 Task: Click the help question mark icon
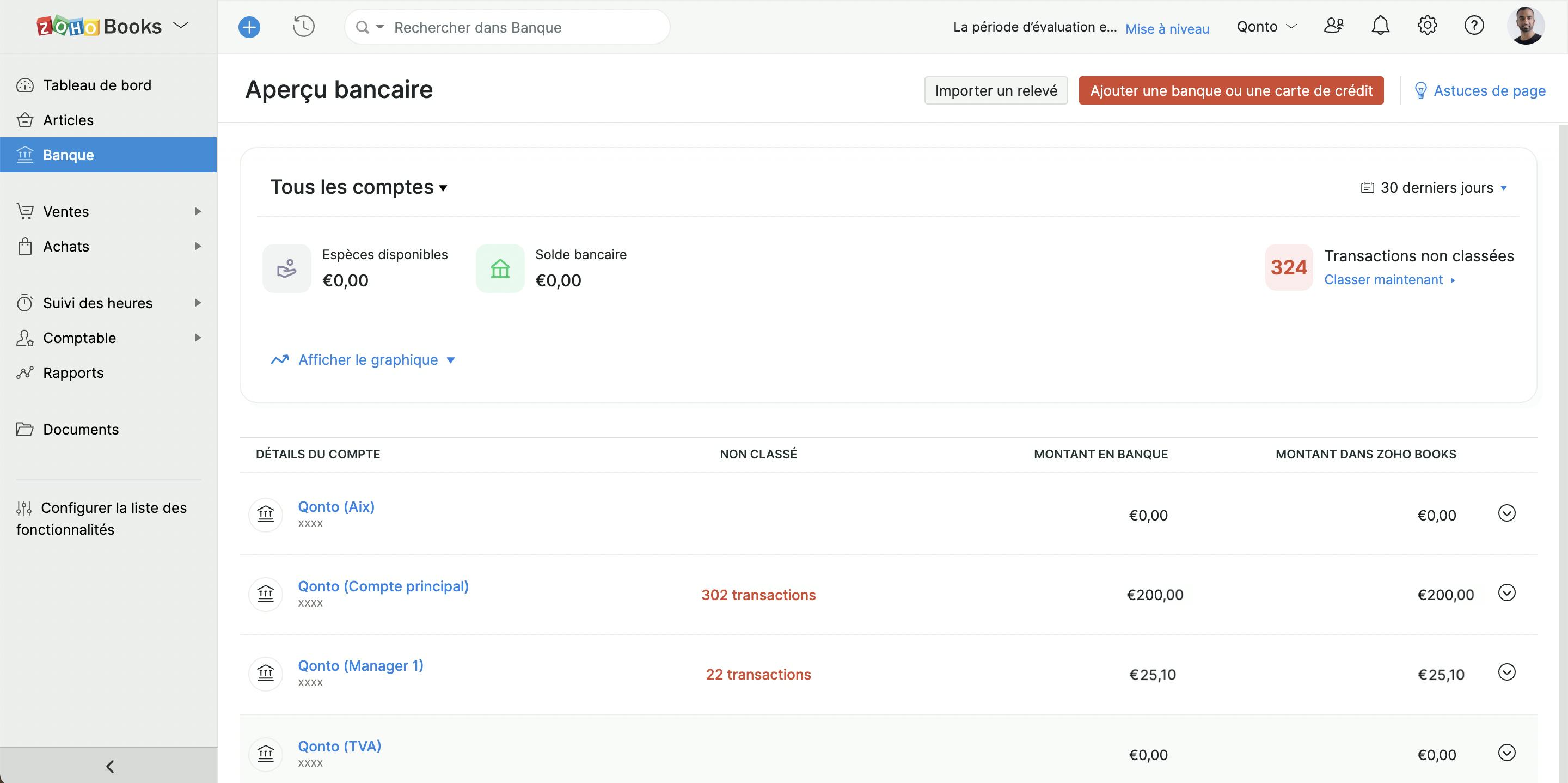pos(1474,26)
